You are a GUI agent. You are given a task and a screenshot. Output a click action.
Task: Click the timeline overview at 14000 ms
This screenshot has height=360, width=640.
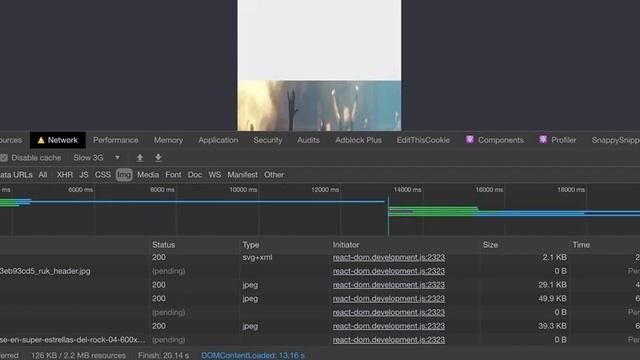pos(407,190)
